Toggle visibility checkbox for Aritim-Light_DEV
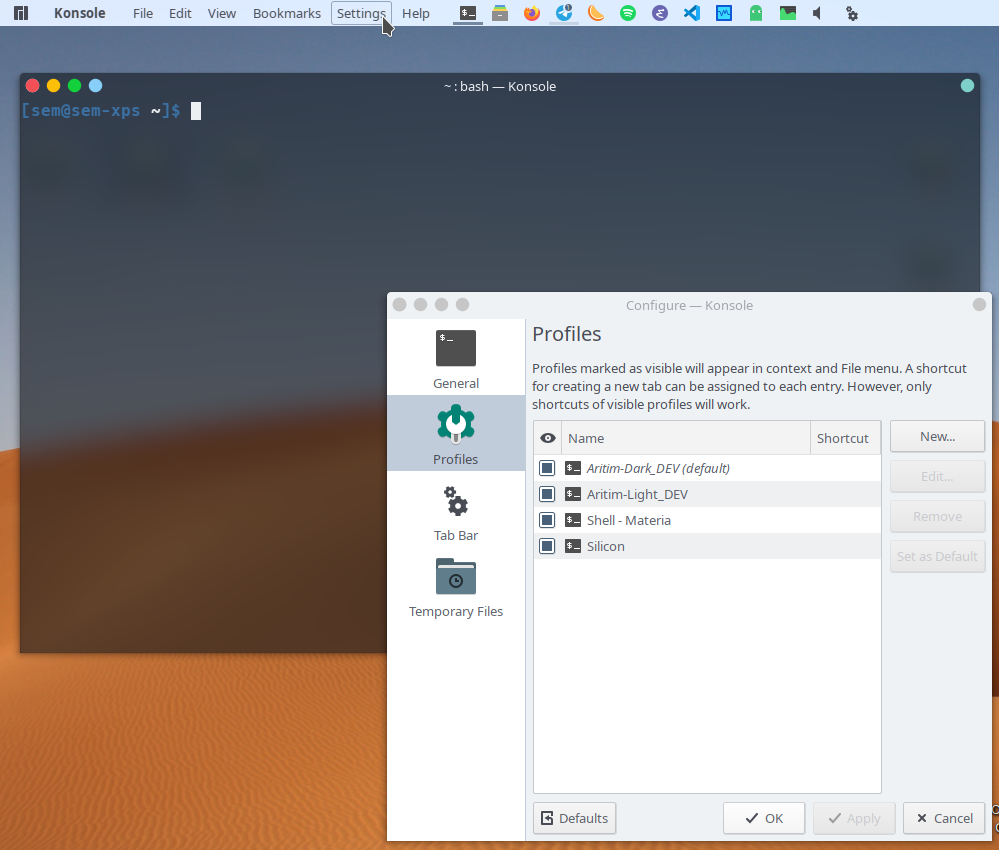 pyautogui.click(x=547, y=494)
